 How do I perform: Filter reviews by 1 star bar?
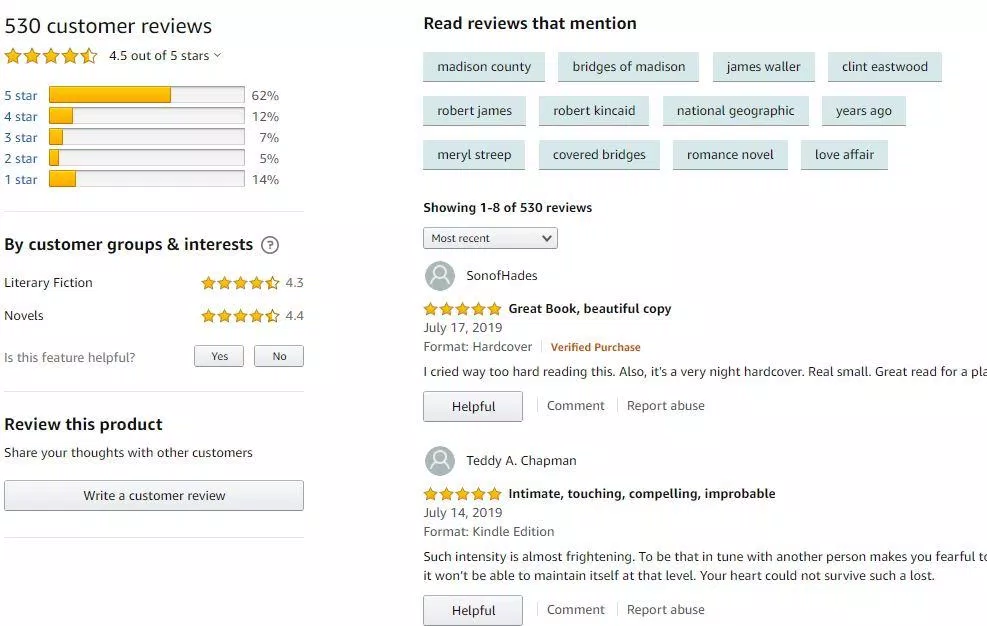tap(146, 180)
